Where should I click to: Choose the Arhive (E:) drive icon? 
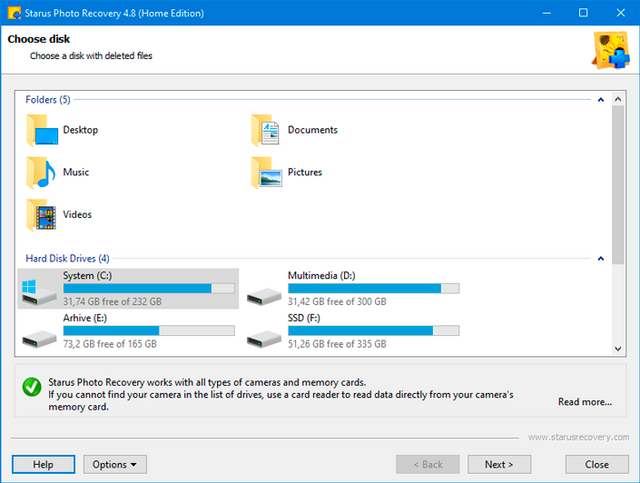coord(39,339)
